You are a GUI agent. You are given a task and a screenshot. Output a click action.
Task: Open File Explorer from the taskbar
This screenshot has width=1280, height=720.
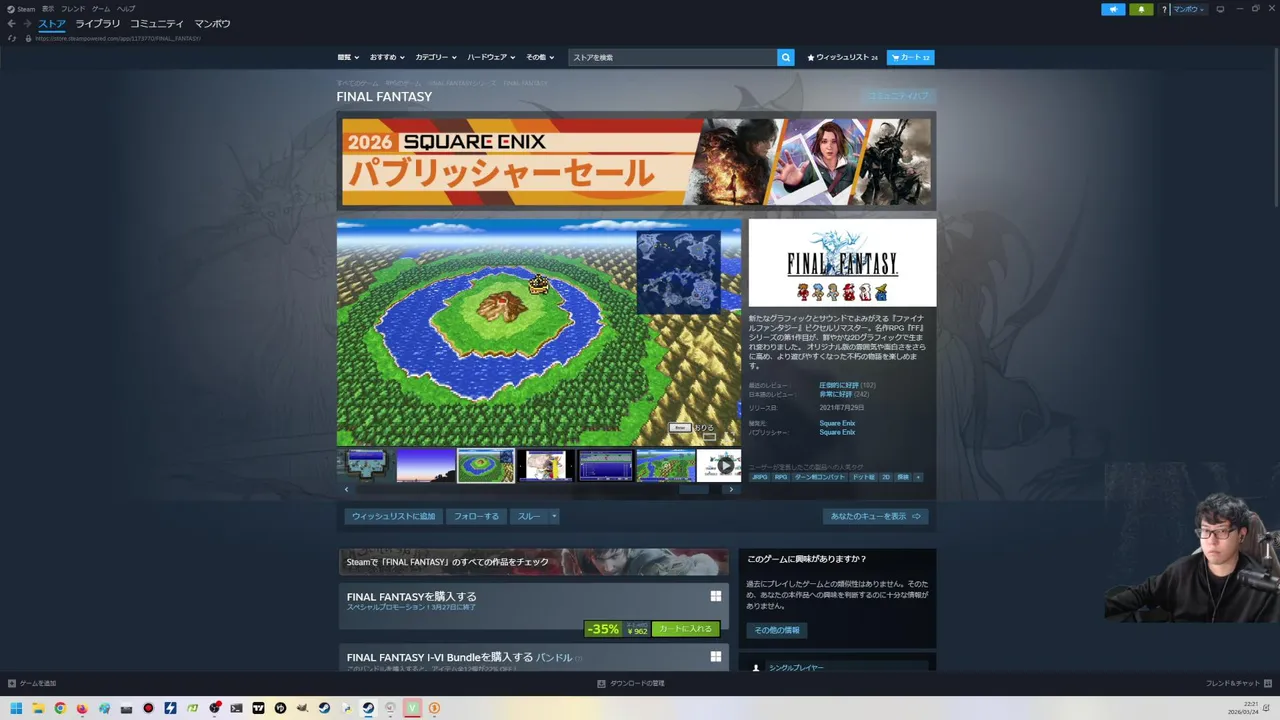[38, 708]
